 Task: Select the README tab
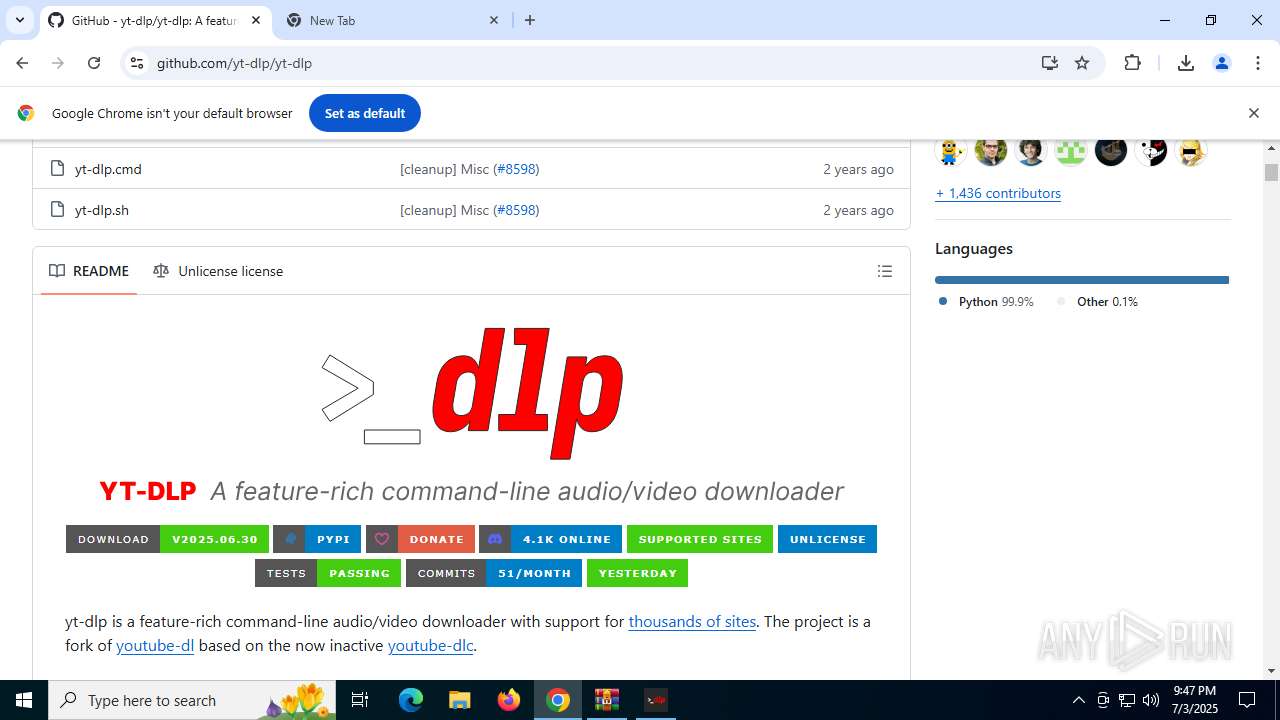(89, 271)
